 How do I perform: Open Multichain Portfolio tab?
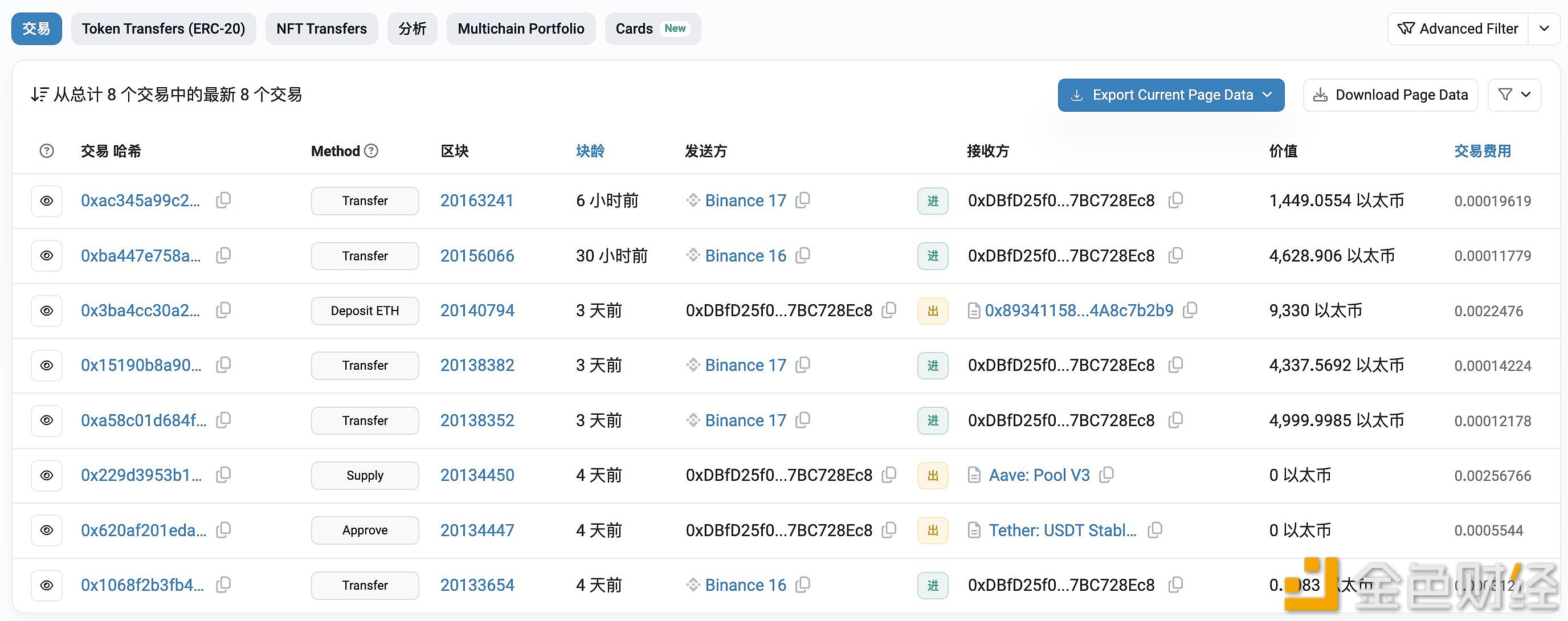(x=521, y=28)
